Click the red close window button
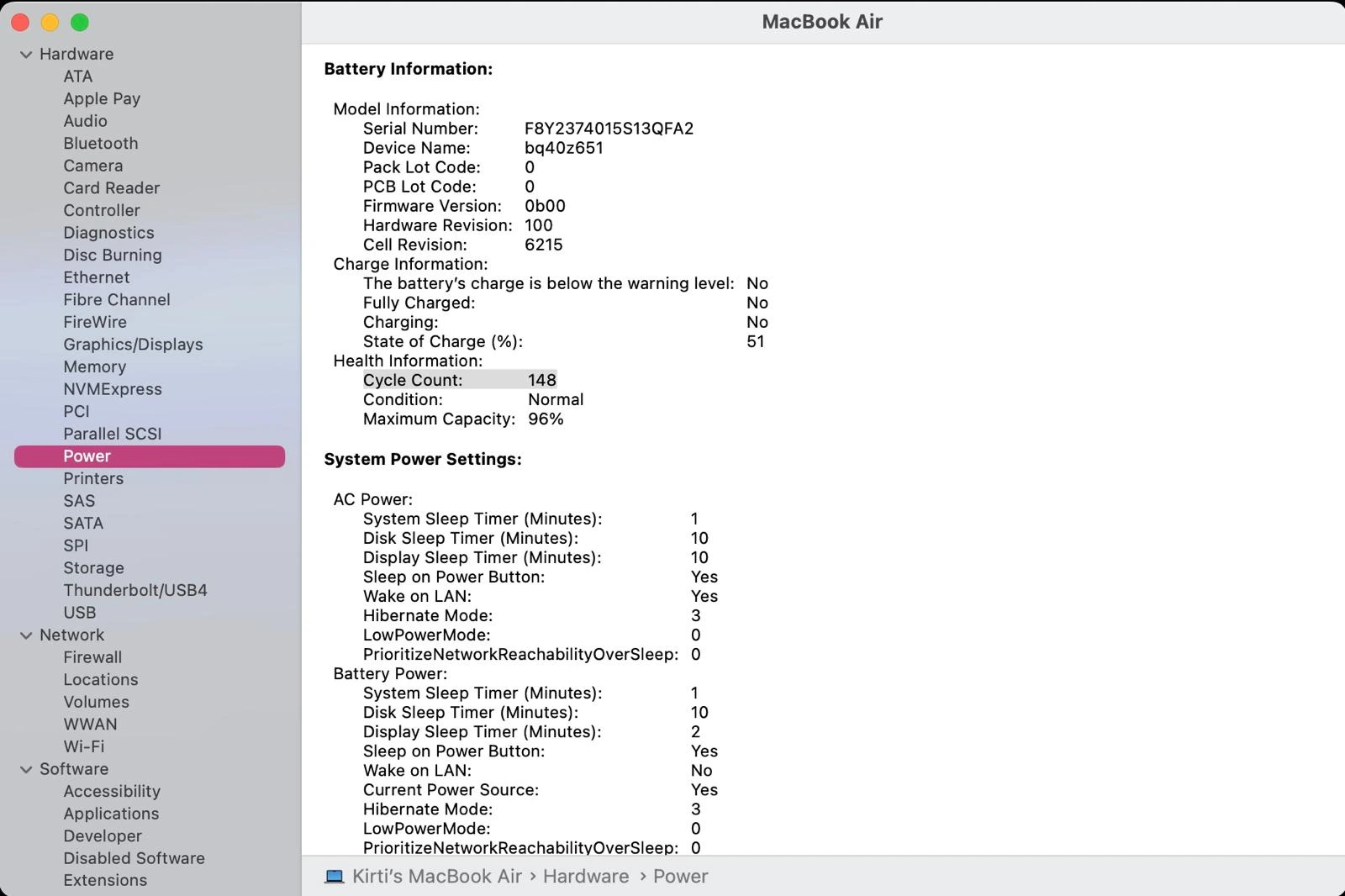This screenshot has height=896, width=1345. (20, 23)
